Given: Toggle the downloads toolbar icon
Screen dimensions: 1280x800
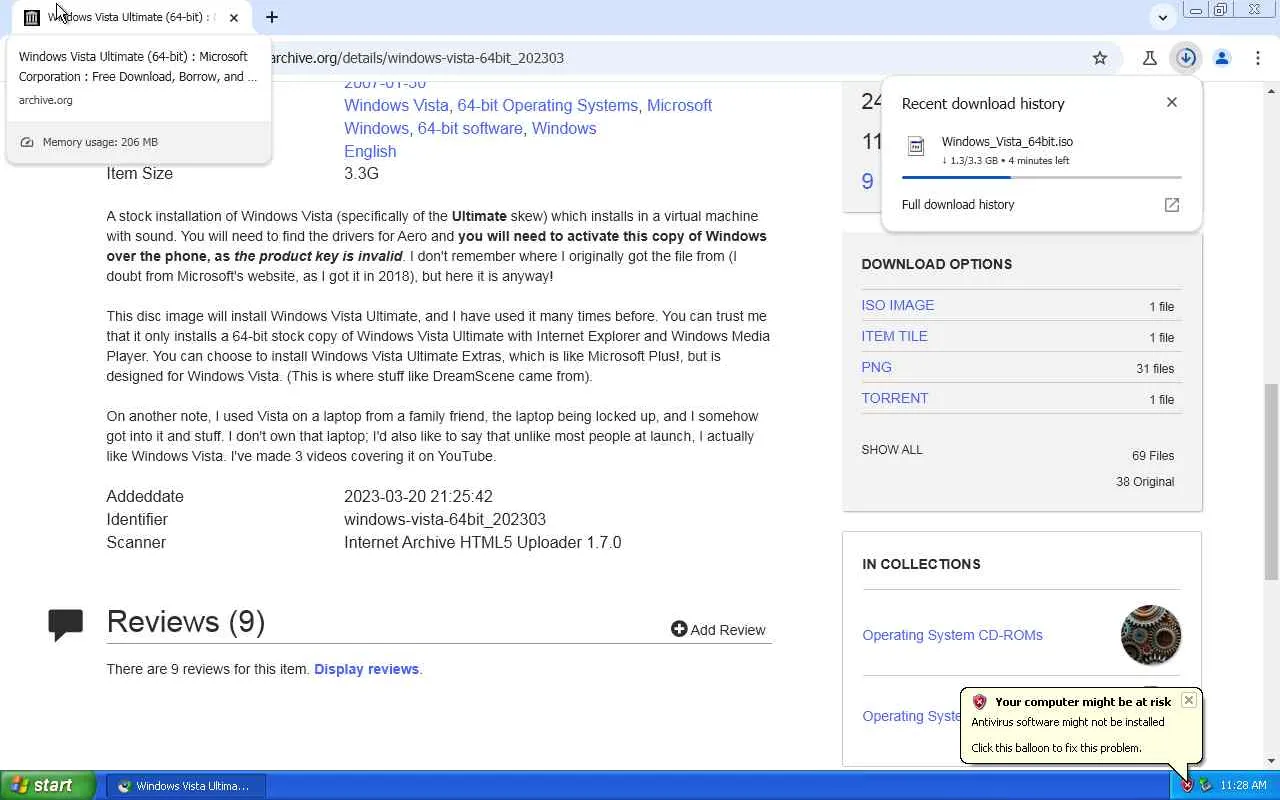Looking at the screenshot, I should (1186, 58).
